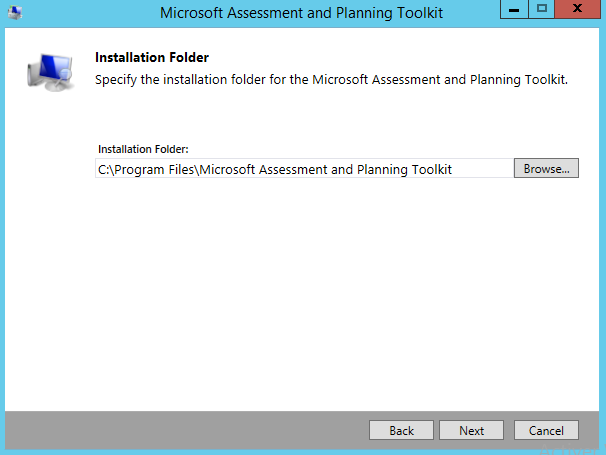
Task: Maximize the Toolkit setup window
Action: tap(542, 11)
